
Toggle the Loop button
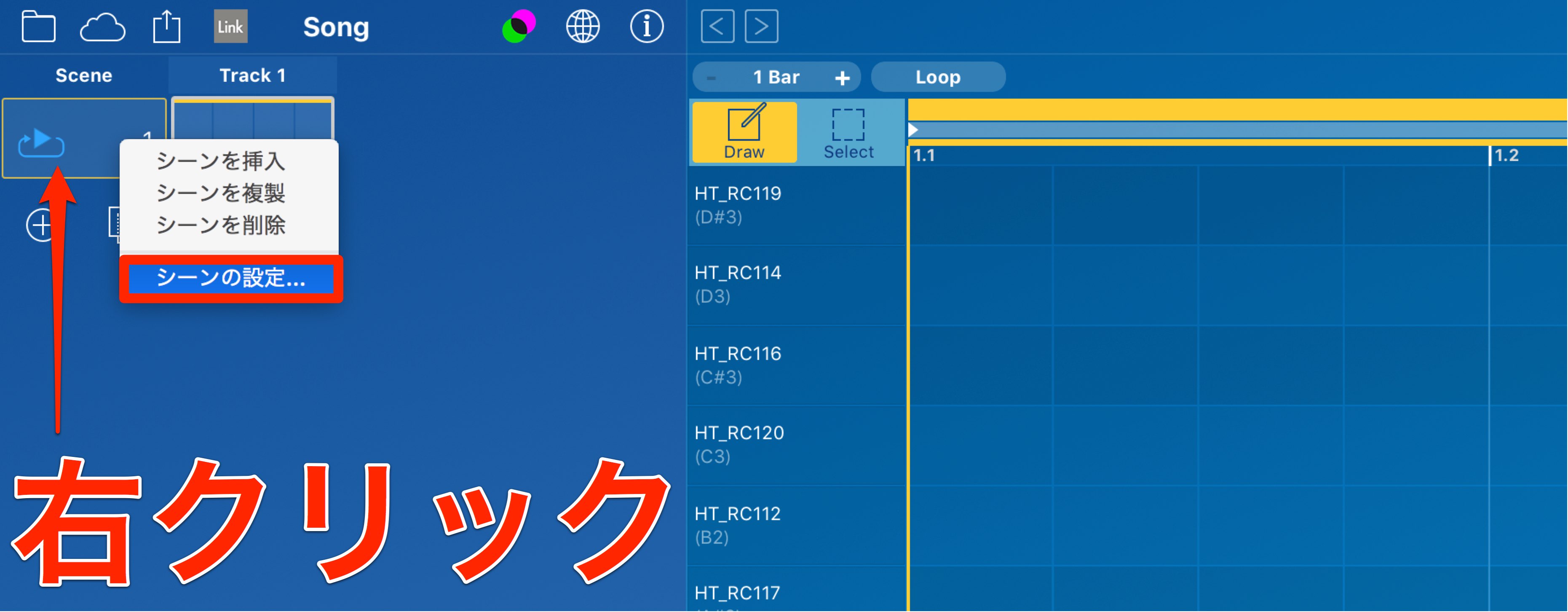pyautogui.click(x=938, y=77)
